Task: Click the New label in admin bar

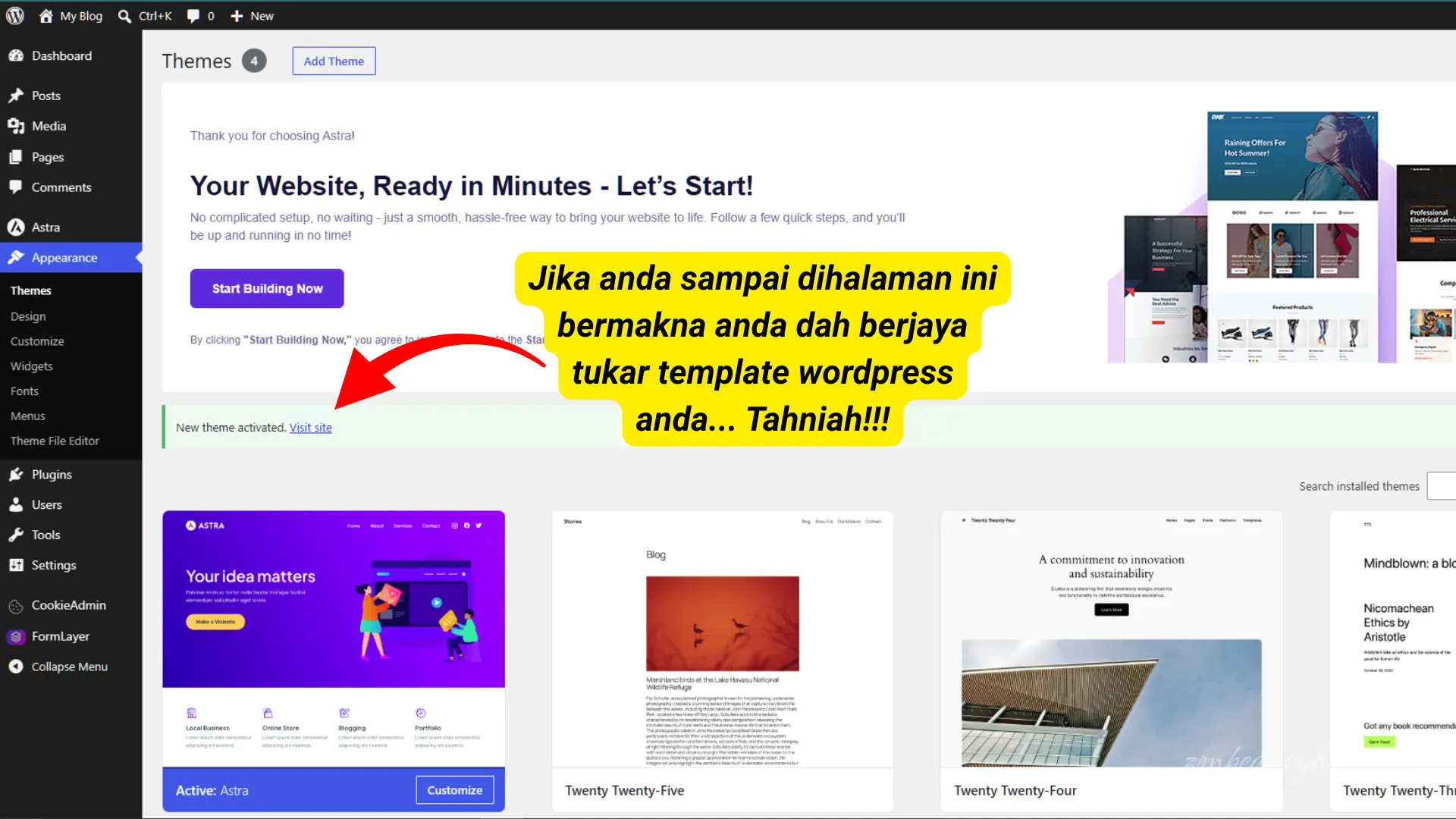Action: [x=262, y=16]
